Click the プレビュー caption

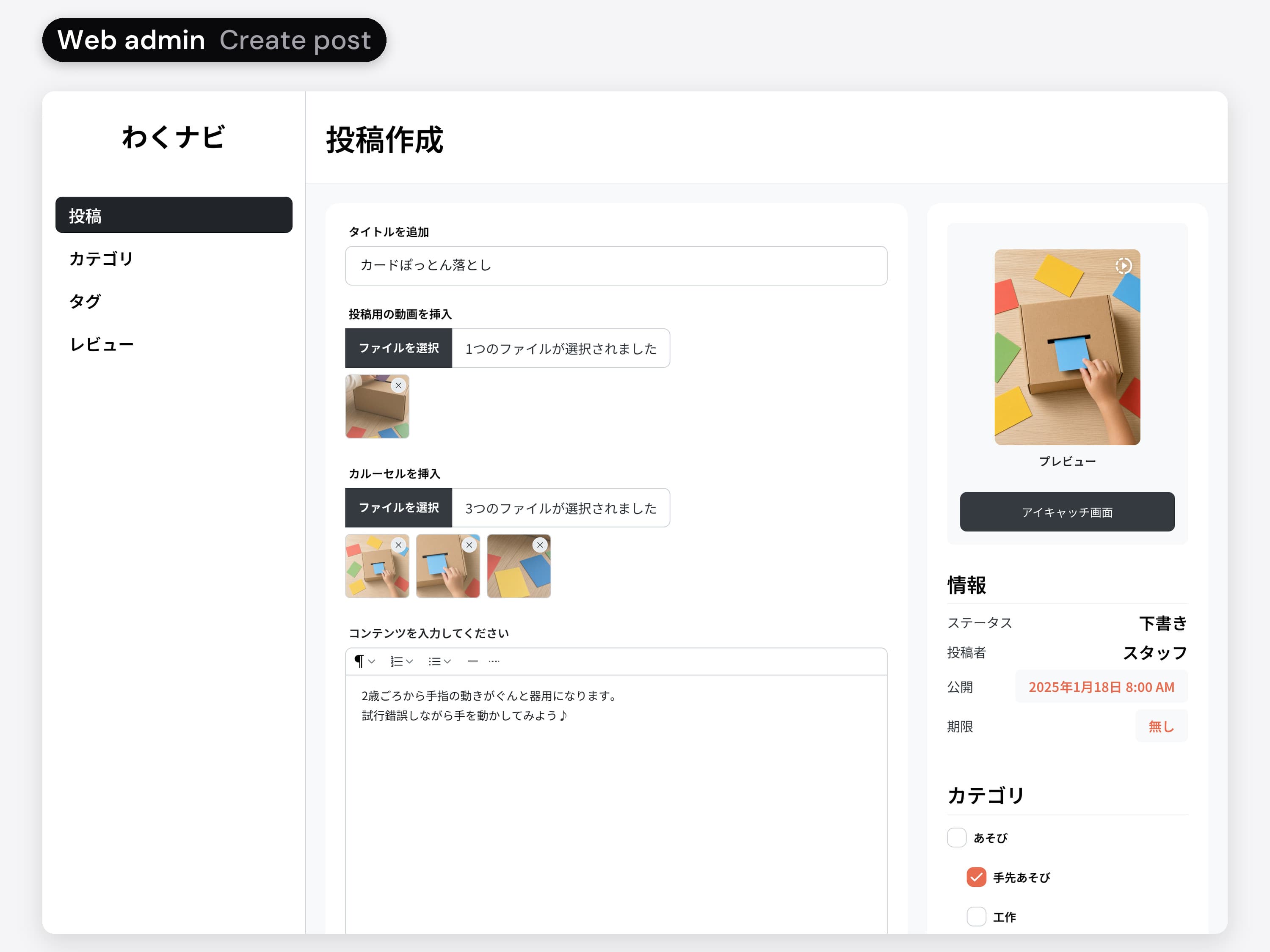[1067, 461]
